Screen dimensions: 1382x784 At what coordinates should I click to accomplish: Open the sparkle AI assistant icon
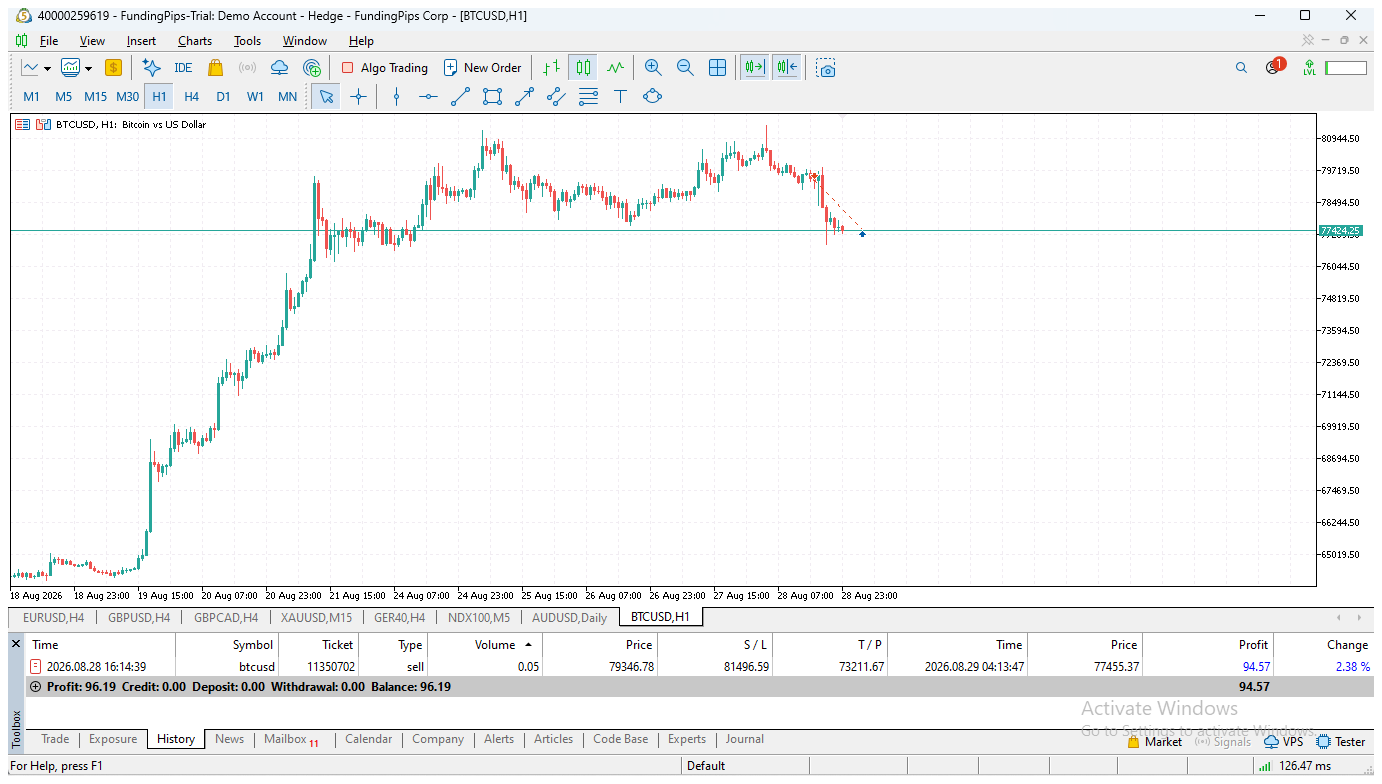(151, 68)
